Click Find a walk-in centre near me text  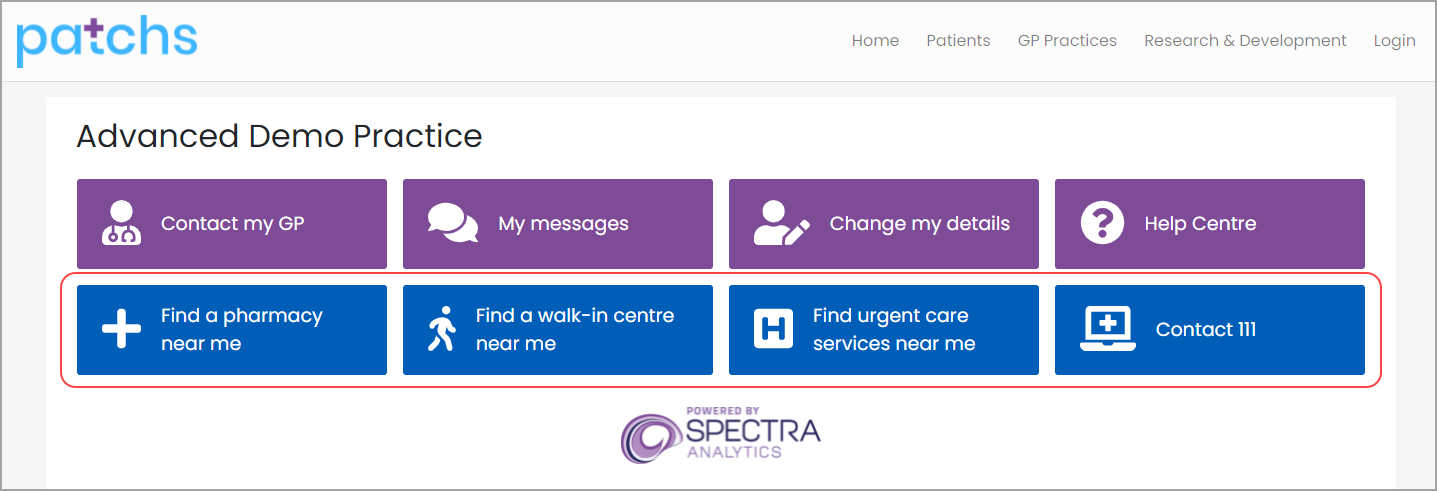[x=574, y=329]
